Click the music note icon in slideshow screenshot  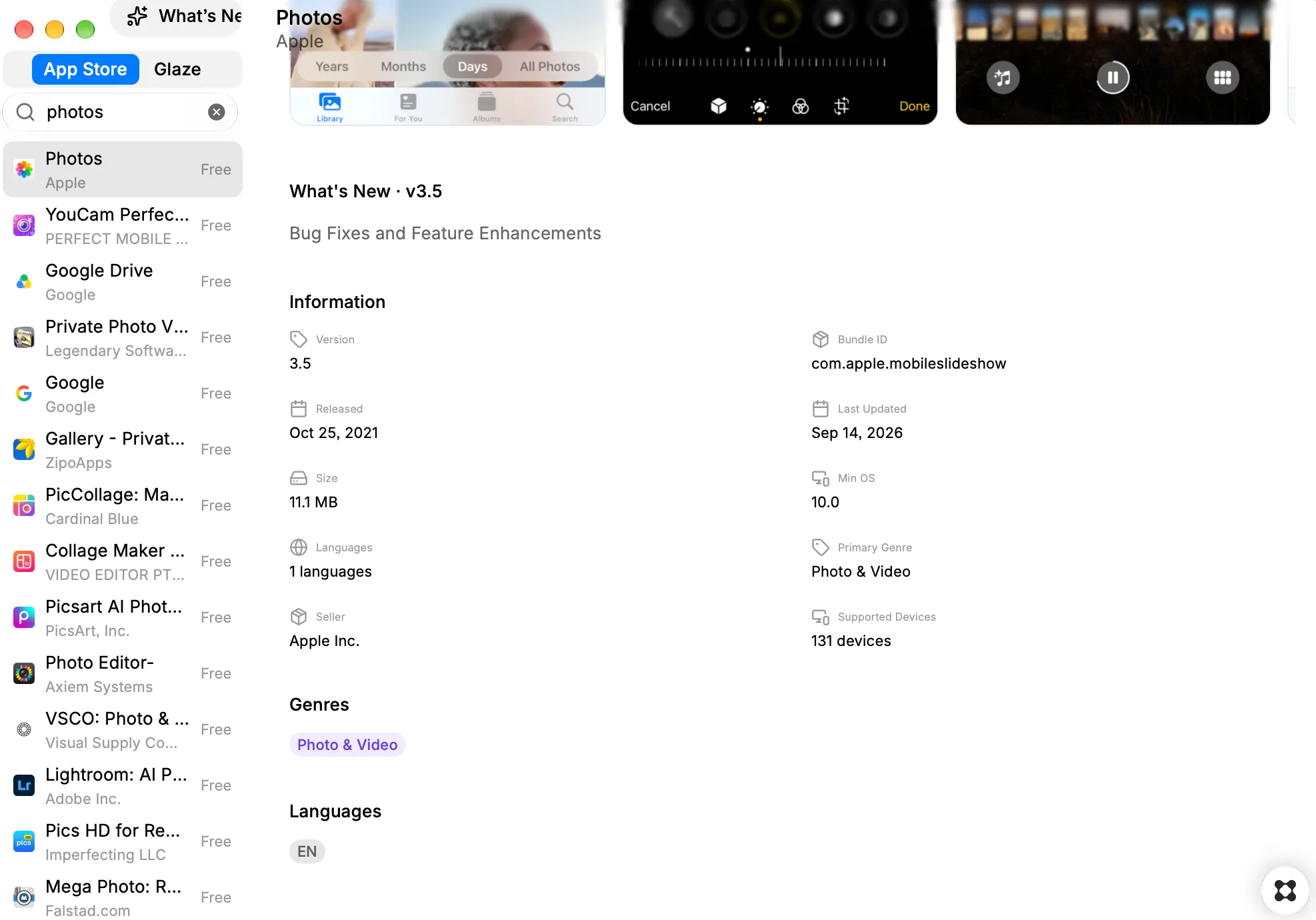(1003, 78)
